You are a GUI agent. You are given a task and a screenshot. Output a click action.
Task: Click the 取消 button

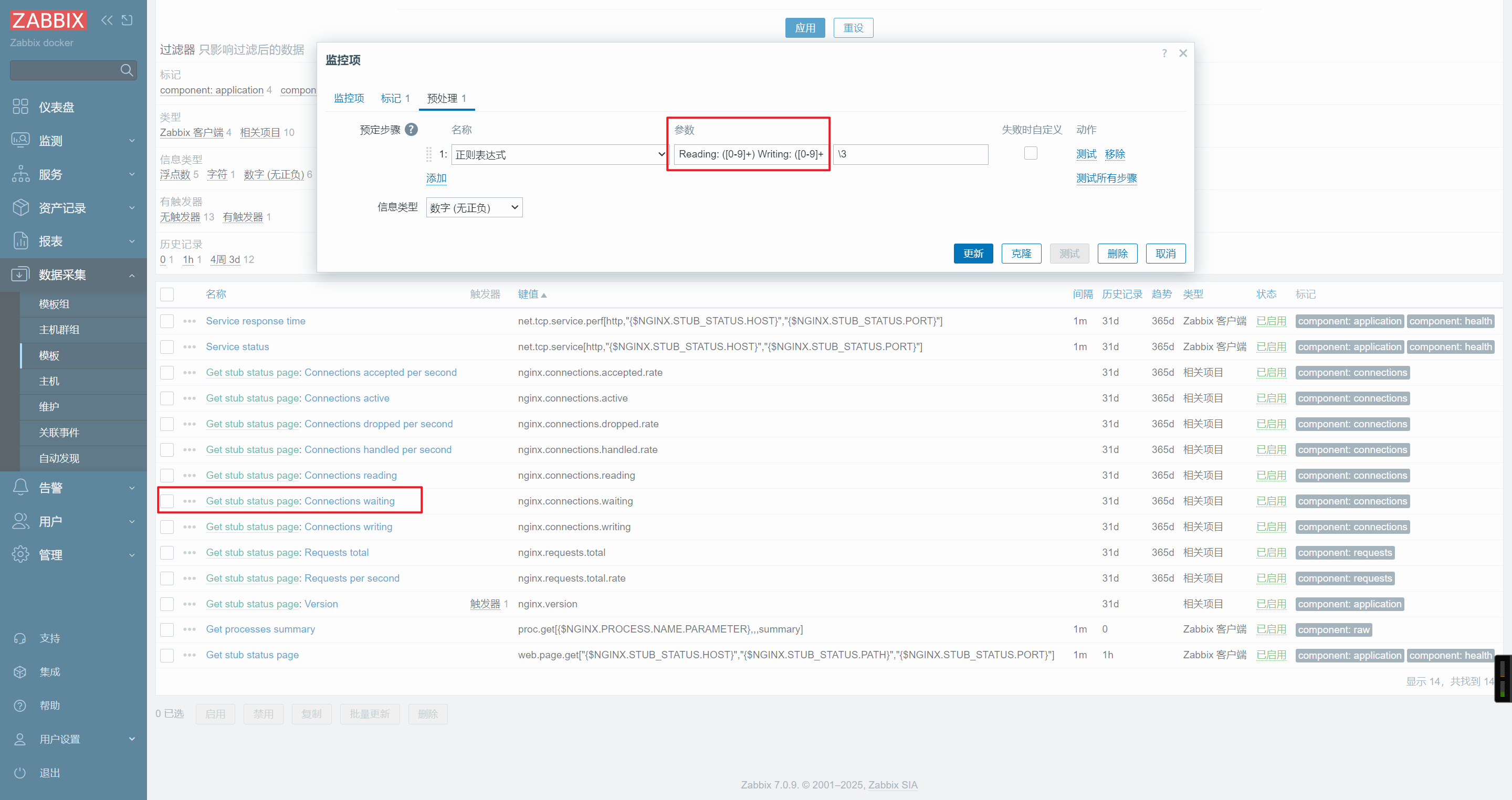[x=1165, y=254]
